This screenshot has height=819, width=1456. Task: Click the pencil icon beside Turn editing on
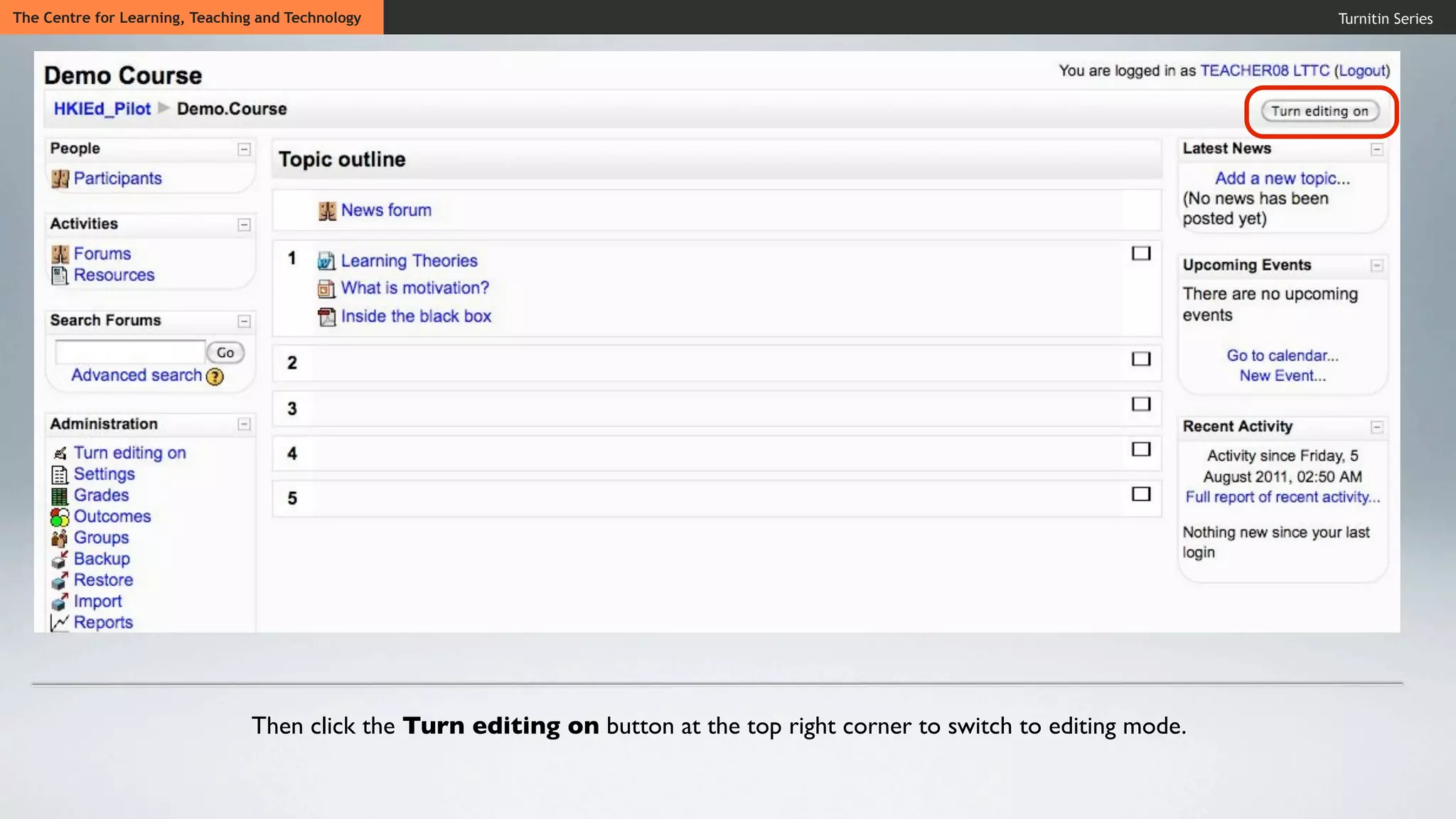coord(60,454)
